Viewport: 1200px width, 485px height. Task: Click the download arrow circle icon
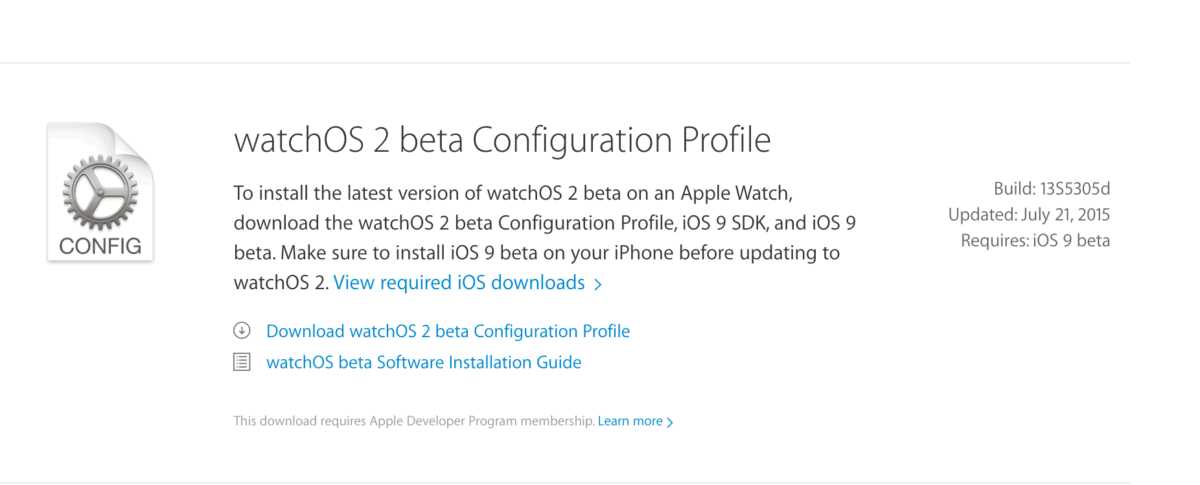[241, 331]
